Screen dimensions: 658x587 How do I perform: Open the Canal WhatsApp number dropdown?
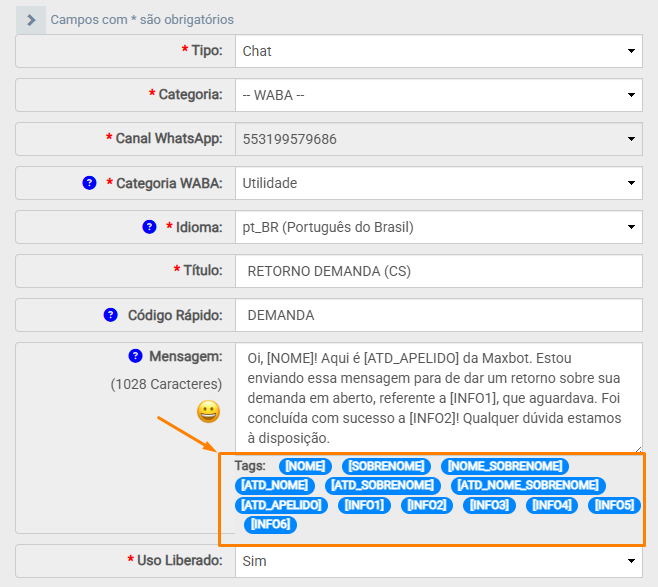439,139
